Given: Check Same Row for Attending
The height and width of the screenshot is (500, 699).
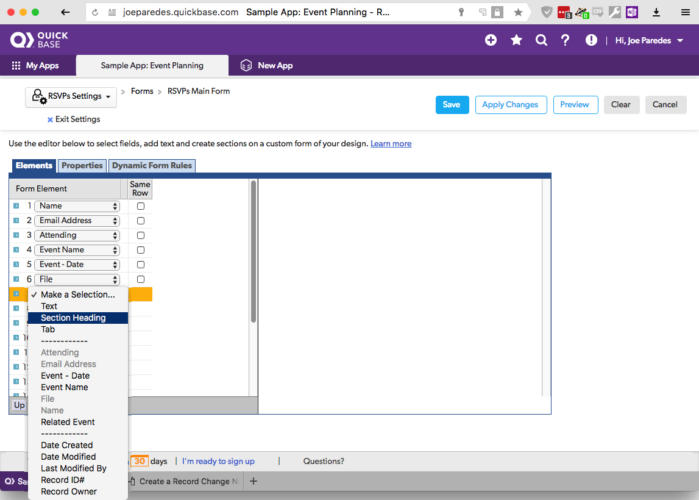Looking at the screenshot, I should click(x=140, y=235).
